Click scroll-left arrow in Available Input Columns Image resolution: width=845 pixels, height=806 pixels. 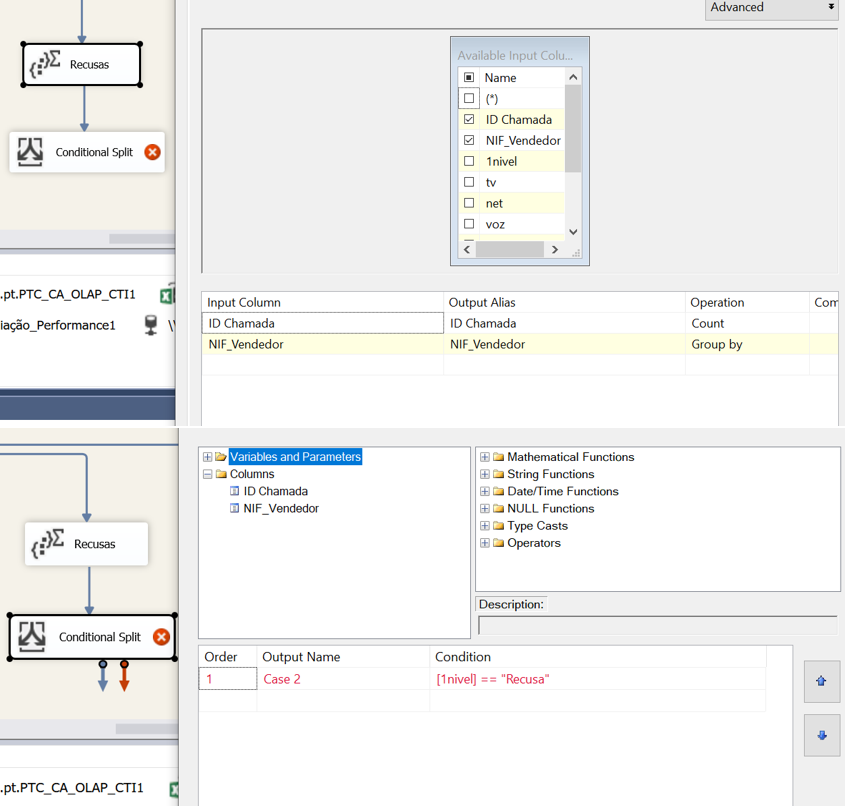(x=467, y=249)
